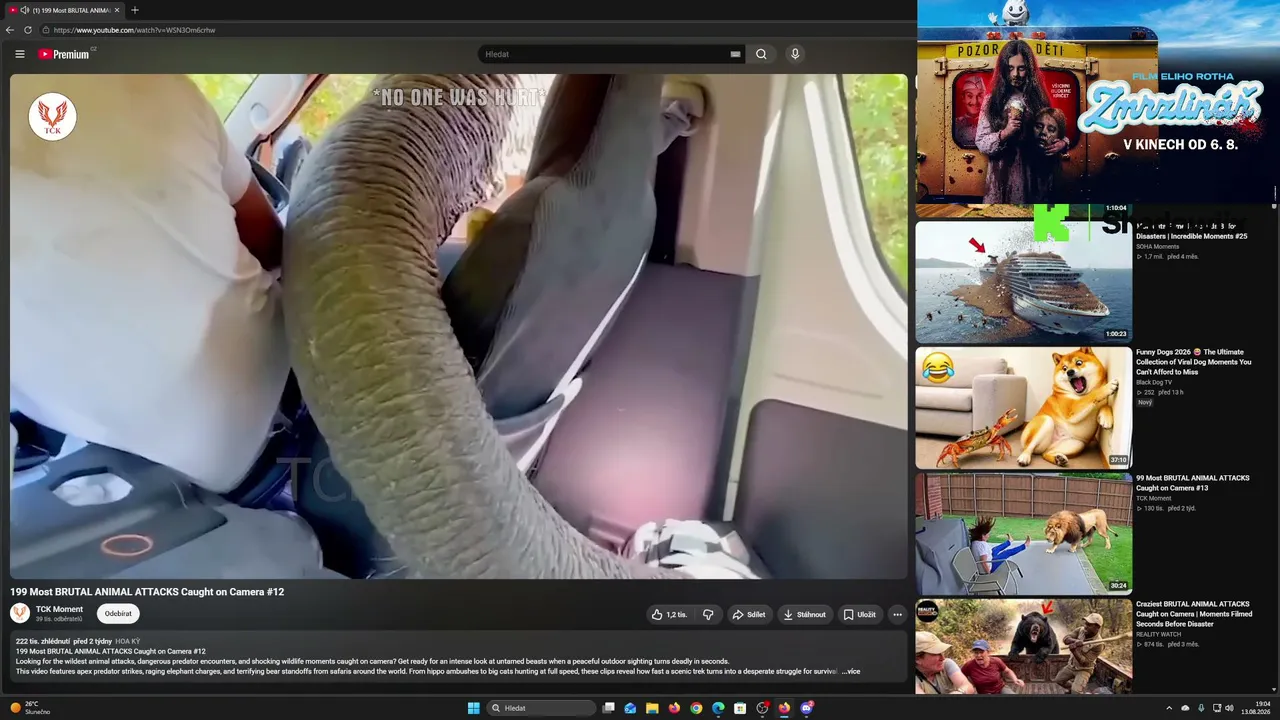
Task: Open the 'REALITY WATCH' channel link
Action: 1158,635
